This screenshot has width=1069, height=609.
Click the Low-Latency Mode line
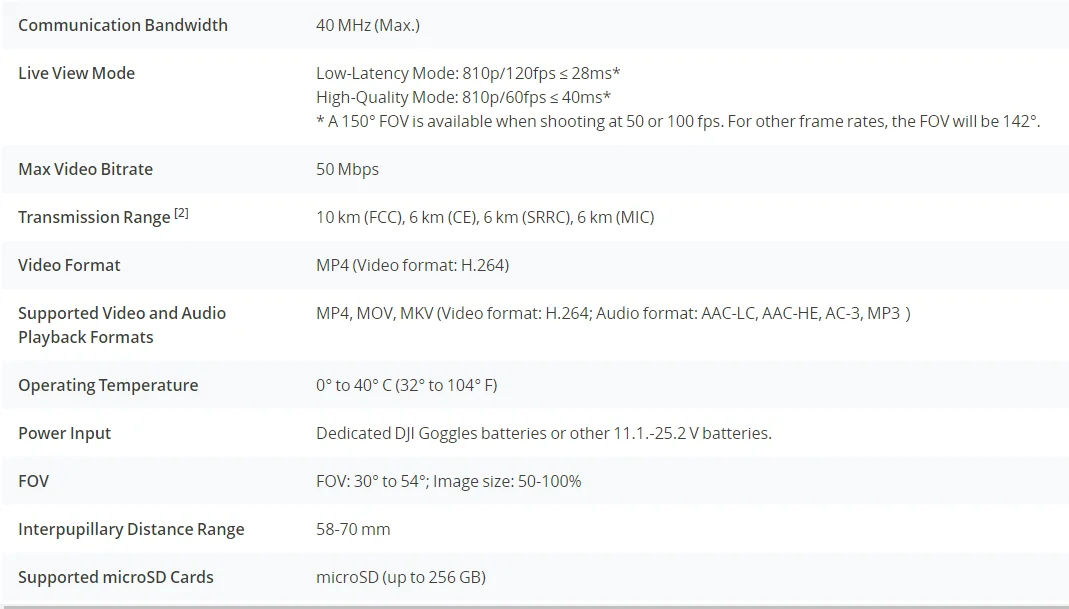click(x=468, y=73)
